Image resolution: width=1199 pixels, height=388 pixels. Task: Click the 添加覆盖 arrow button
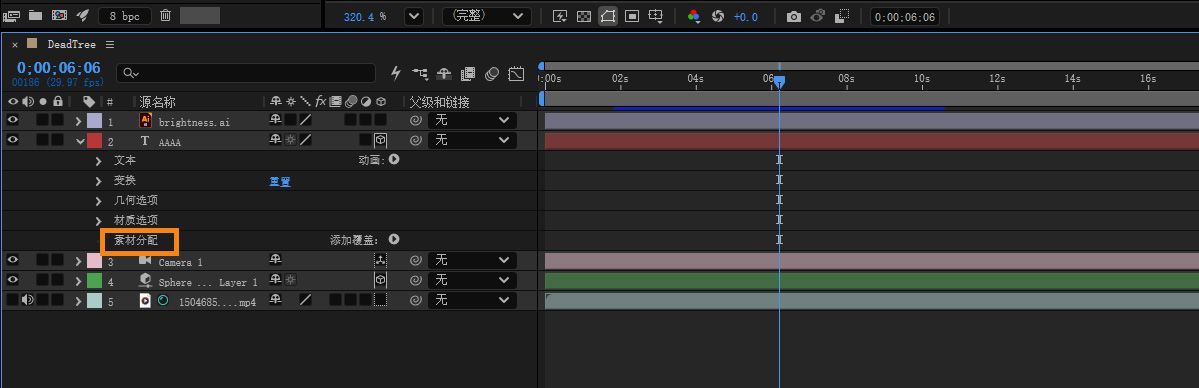click(394, 240)
